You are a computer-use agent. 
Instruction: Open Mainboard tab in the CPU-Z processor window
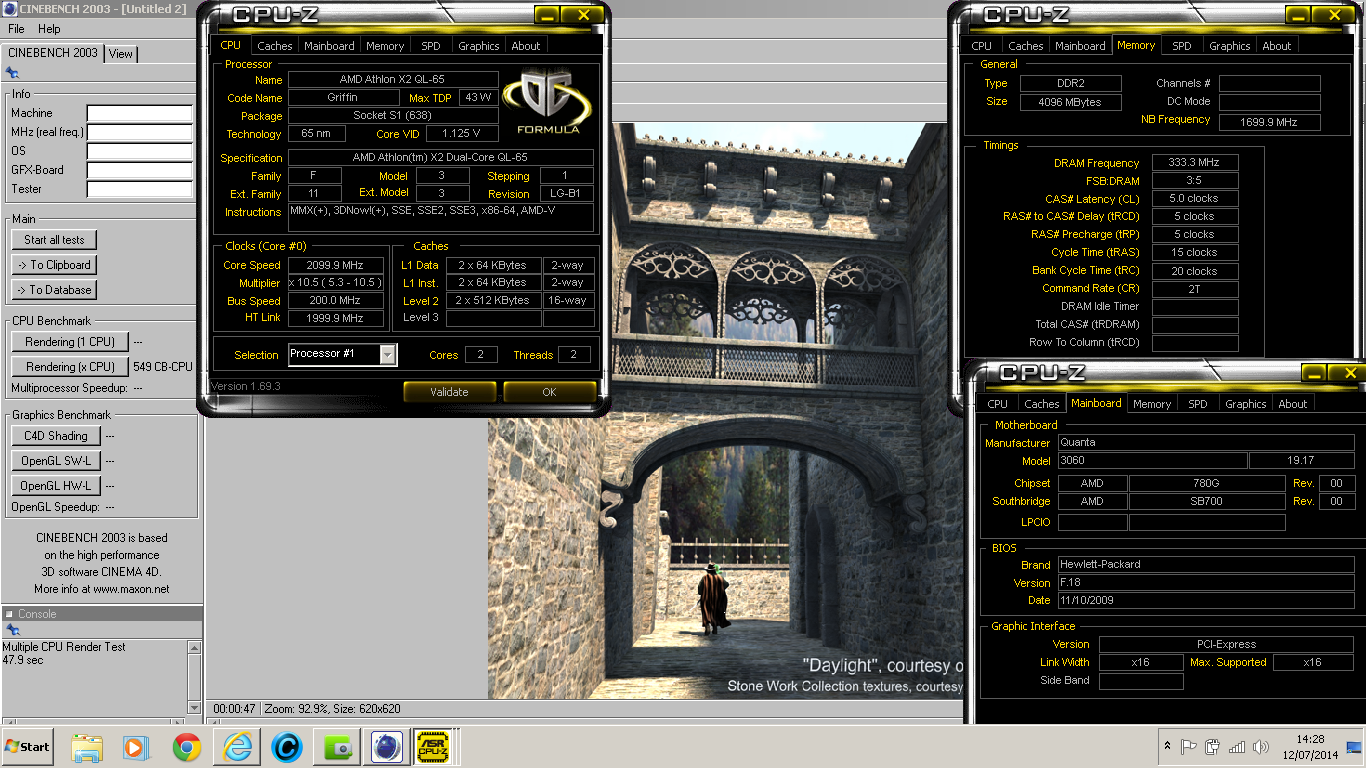pos(329,46)
